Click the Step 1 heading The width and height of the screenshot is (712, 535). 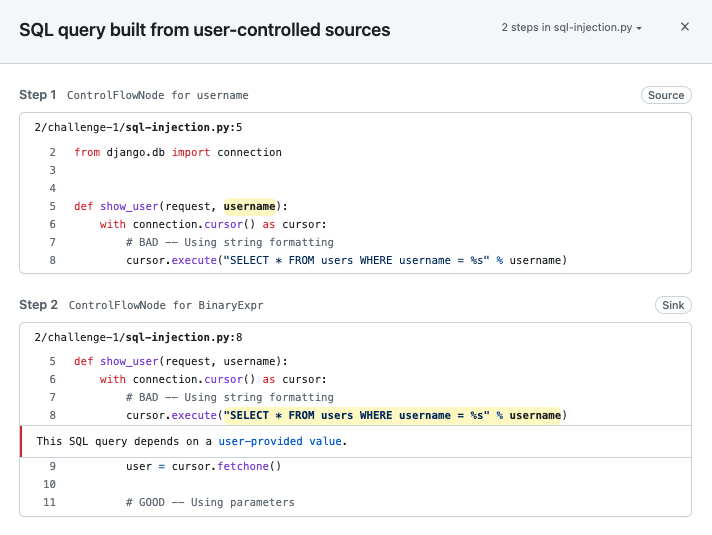[38, 95]
